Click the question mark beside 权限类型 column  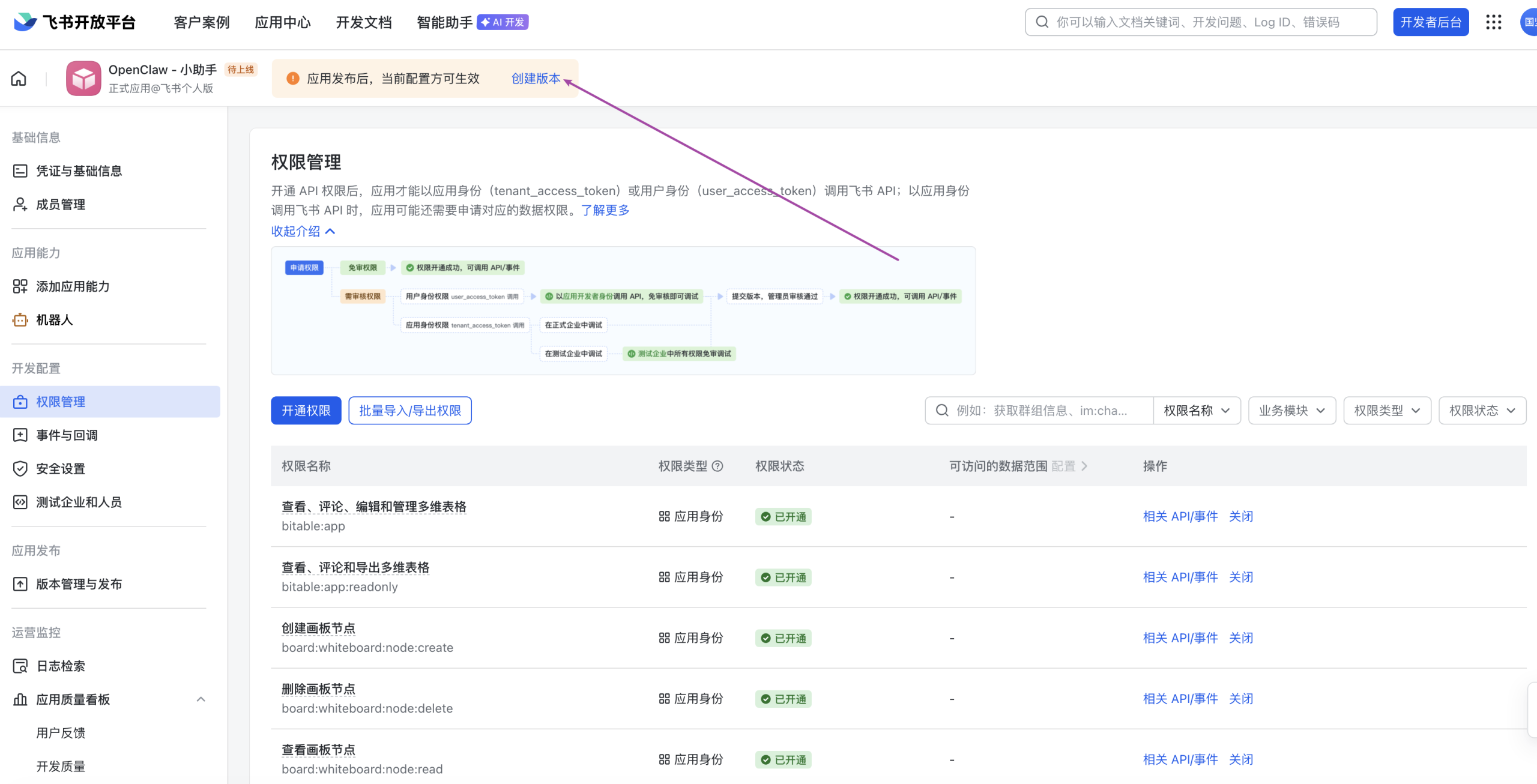[719, 466]
